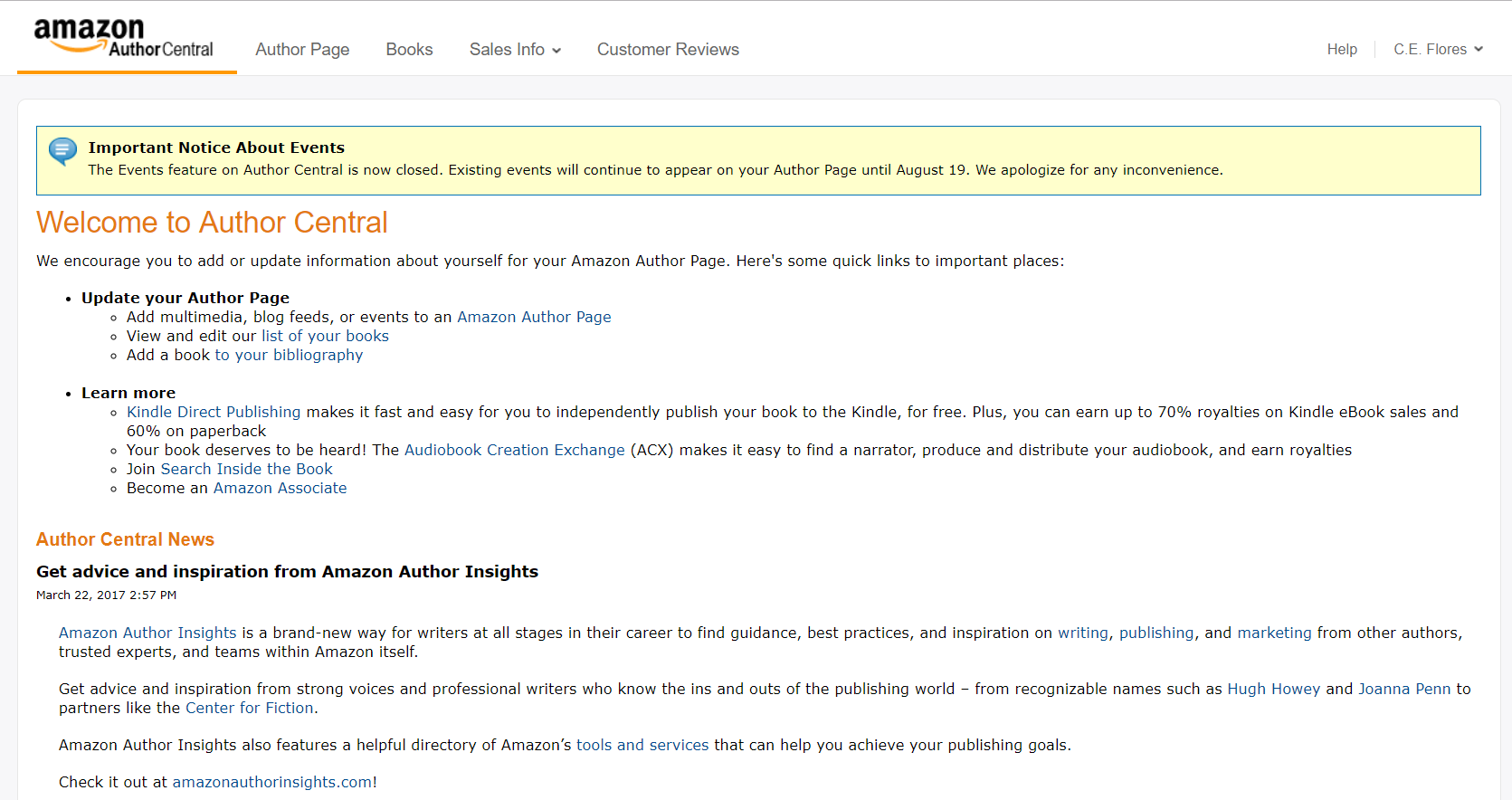Go to the Books tab
Viewport: 1512px width, 800px height.
pyautogui.click(x=409, y=50)
